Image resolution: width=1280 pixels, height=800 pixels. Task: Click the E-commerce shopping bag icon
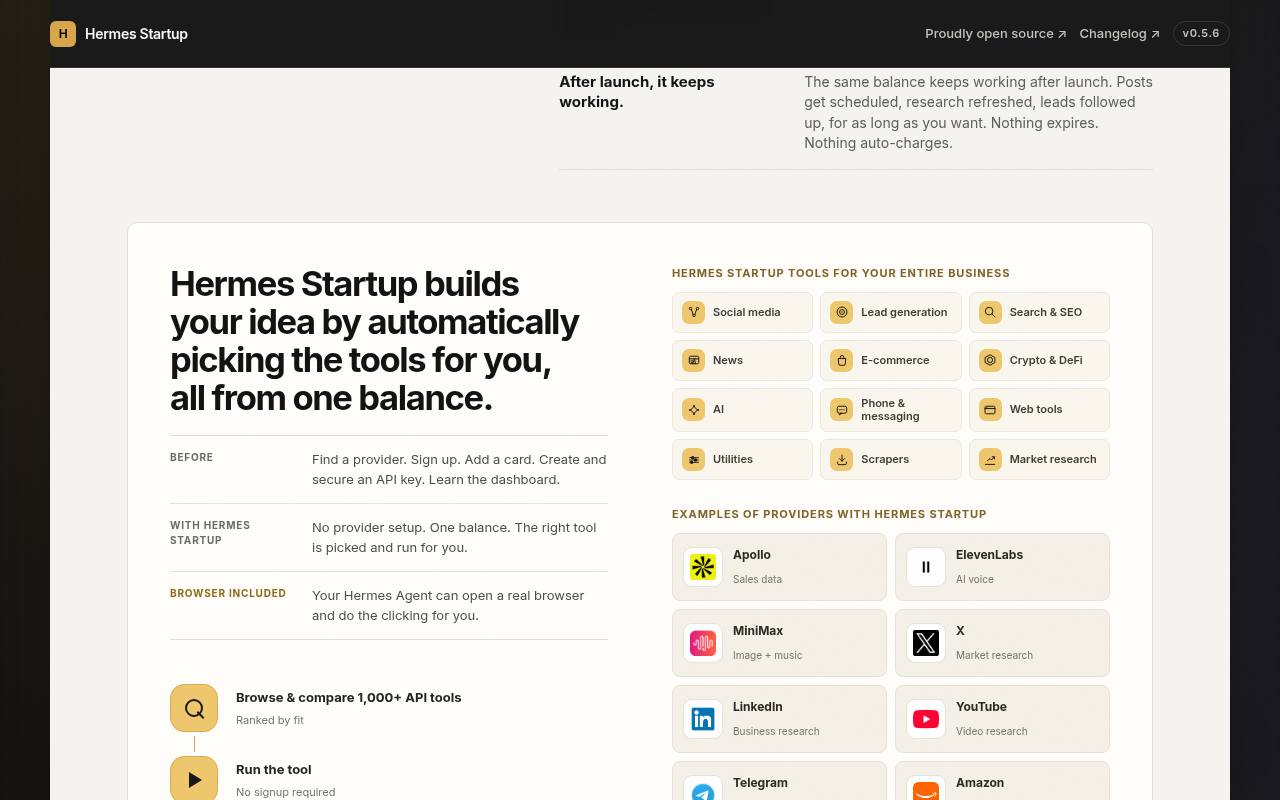click(842, 360)
